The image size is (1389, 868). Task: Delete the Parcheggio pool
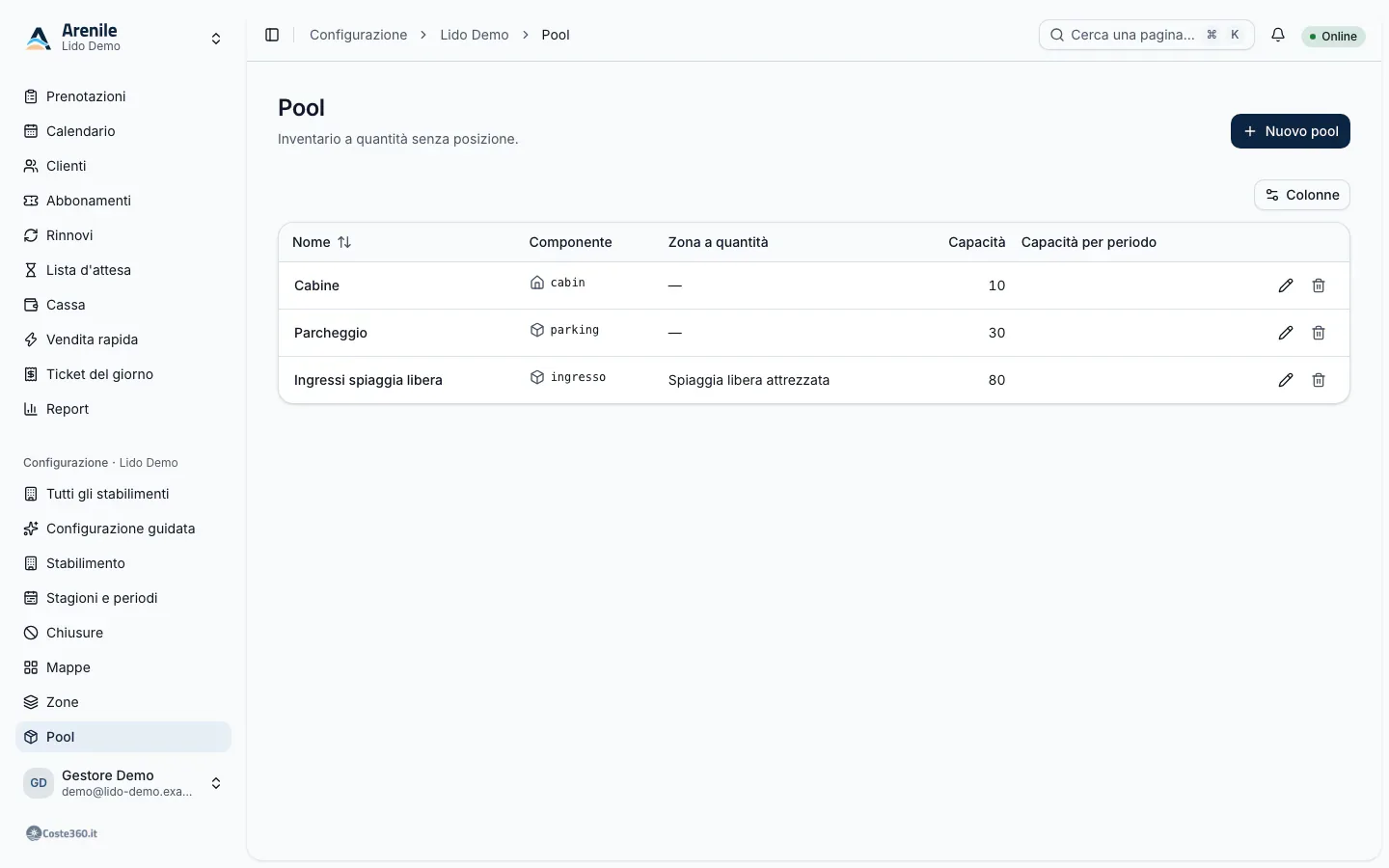[1319, 333]
